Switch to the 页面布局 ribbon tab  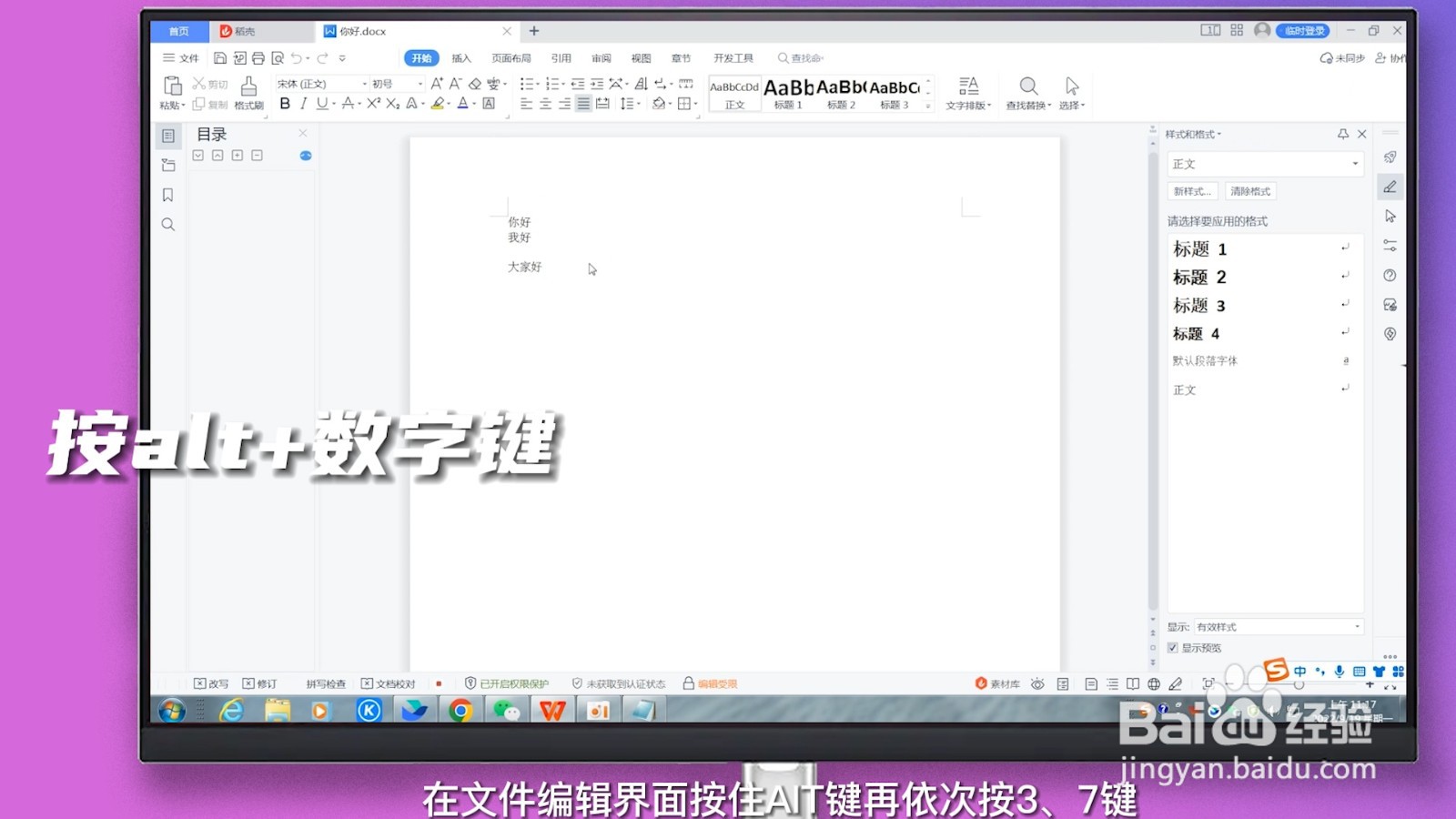click(511, 58)
